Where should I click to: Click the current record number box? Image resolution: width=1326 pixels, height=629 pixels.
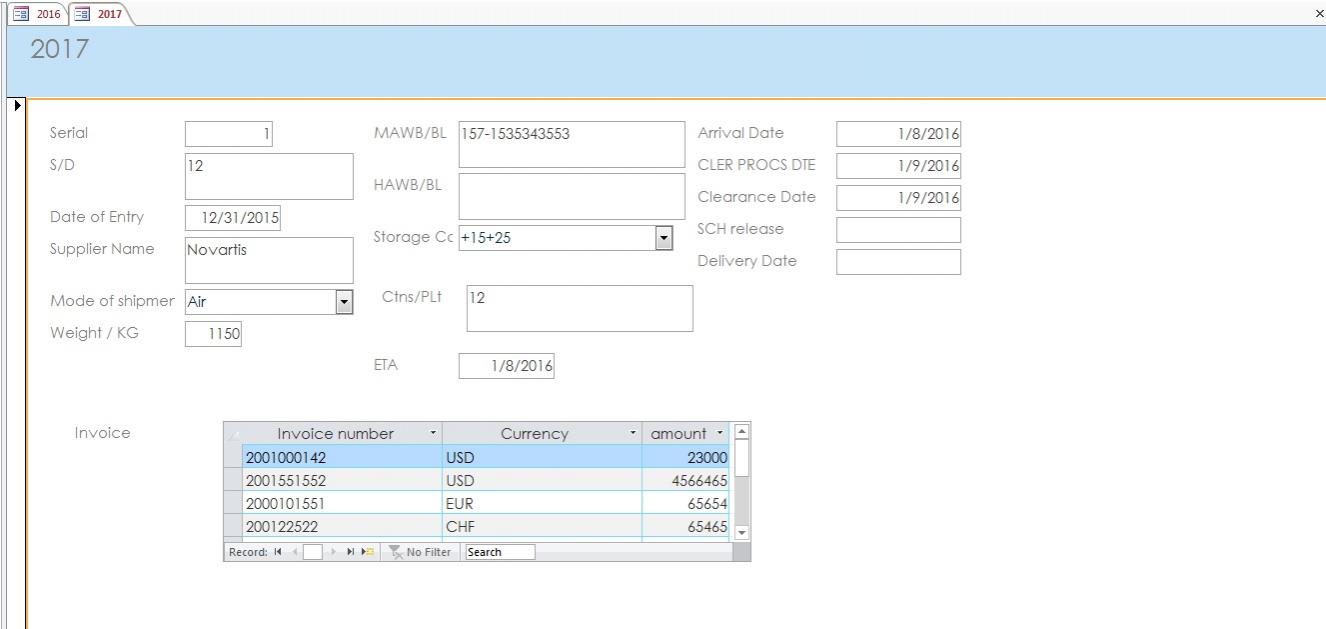[x=312, y=552]
